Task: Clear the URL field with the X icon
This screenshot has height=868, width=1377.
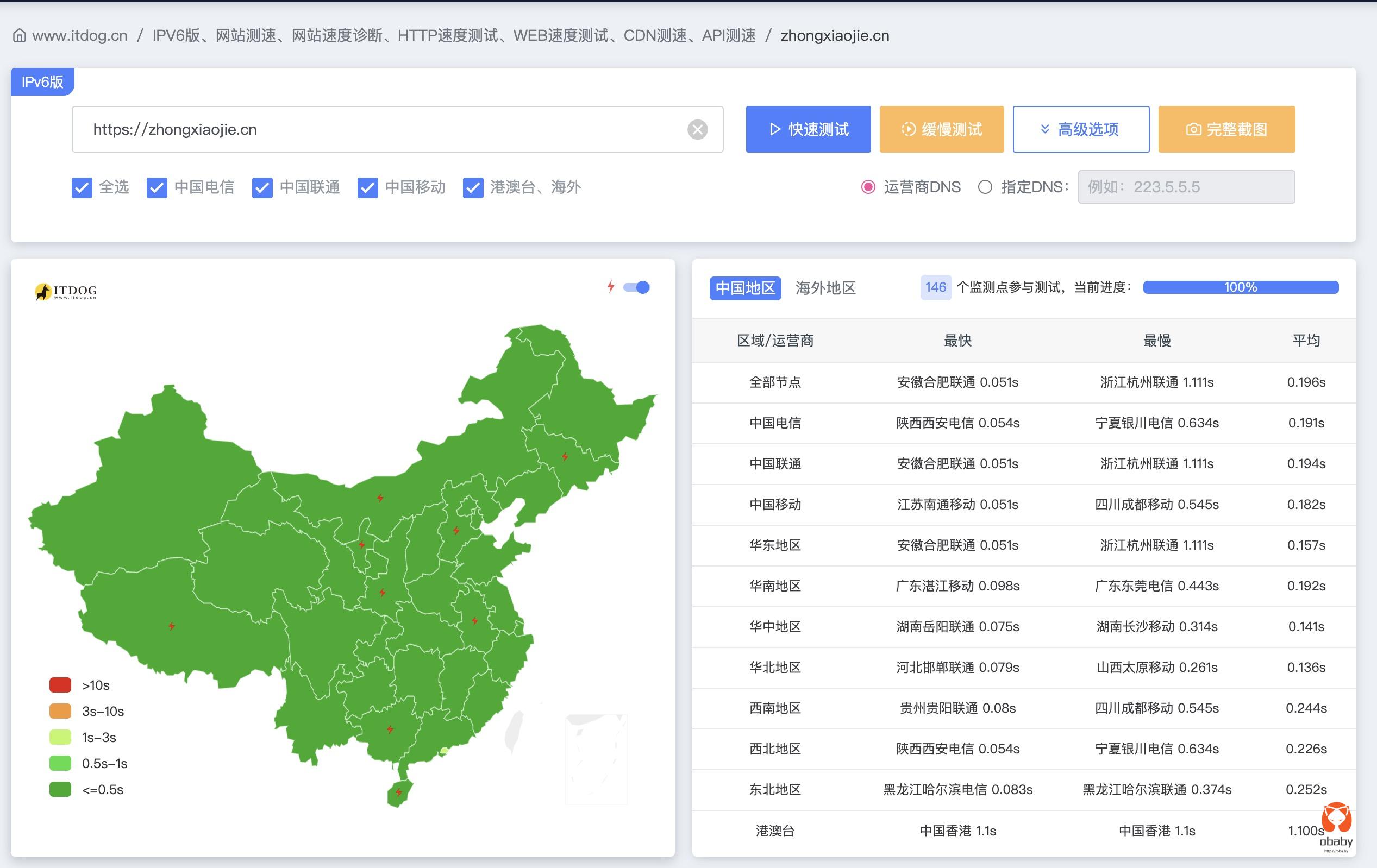Action: pyautogui.click(x=697, y=130)
